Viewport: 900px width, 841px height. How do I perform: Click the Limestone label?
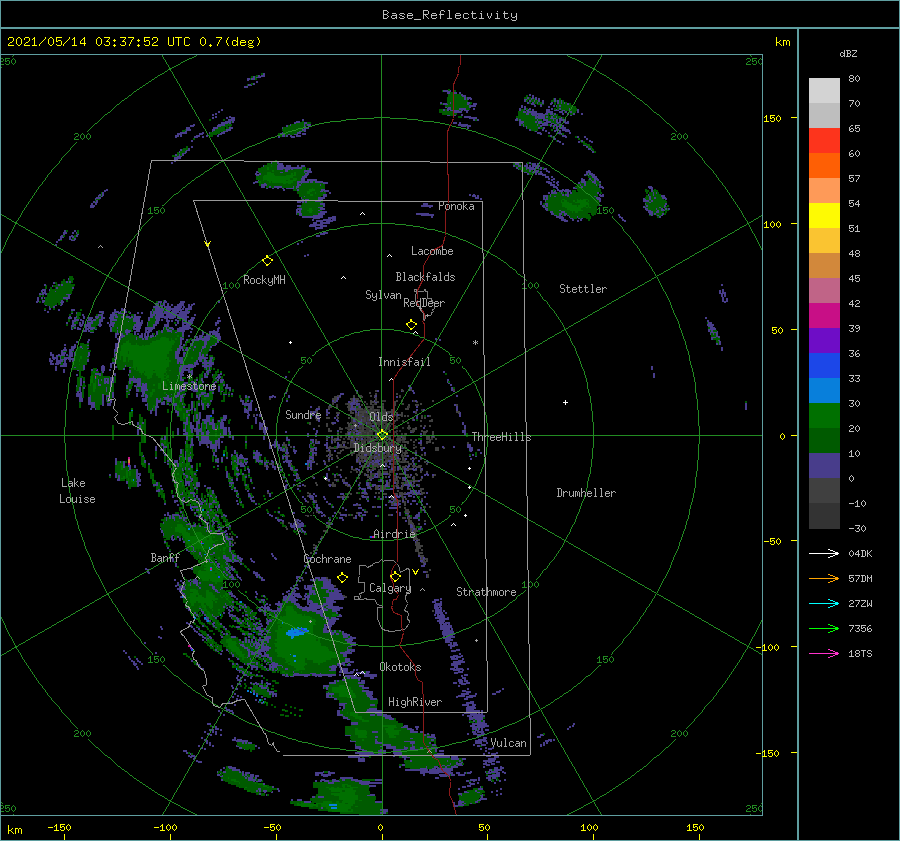(189, 386)
